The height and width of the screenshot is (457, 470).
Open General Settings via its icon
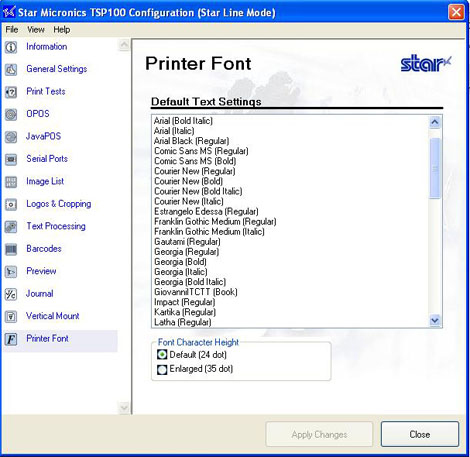click(11, 69)
